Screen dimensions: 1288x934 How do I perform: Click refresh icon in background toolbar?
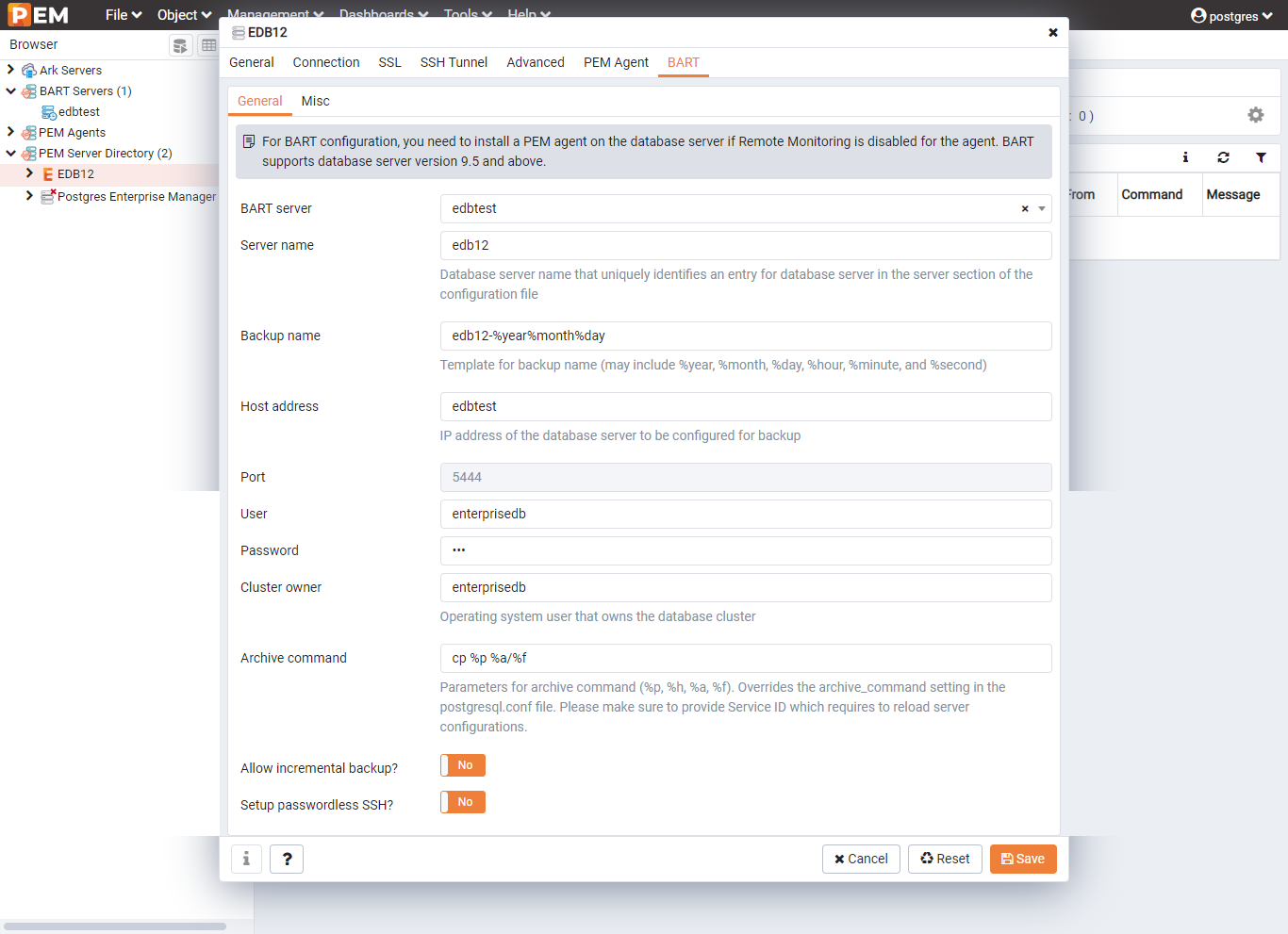(1223, 157)
